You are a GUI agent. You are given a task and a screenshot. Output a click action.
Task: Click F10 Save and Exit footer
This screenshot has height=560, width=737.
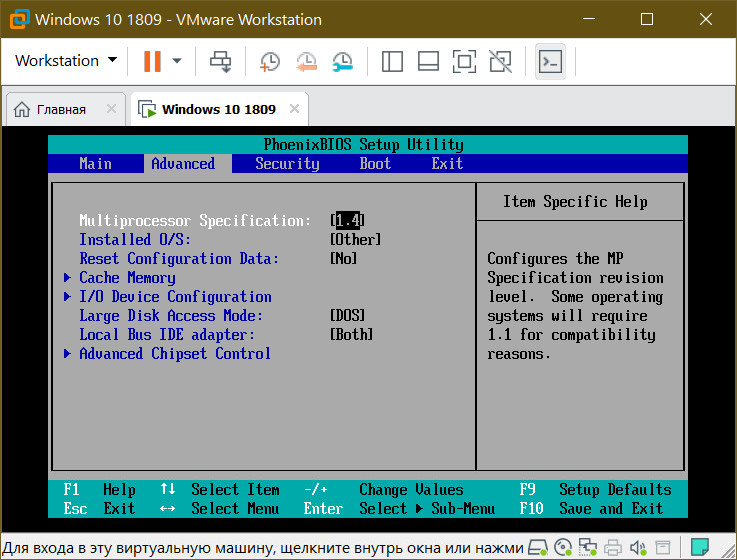[x=591, y=508]
